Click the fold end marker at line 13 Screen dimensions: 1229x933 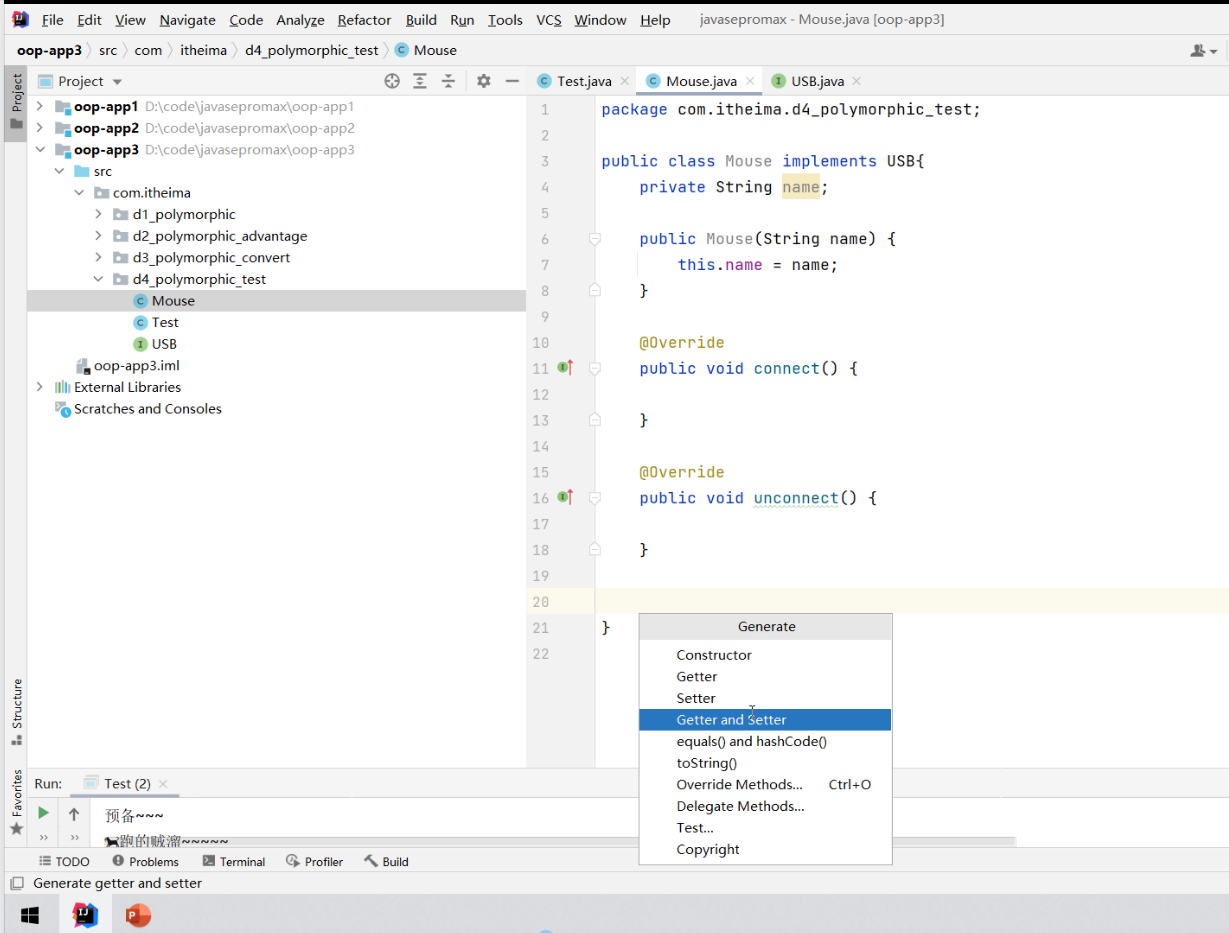click(595, 420)
